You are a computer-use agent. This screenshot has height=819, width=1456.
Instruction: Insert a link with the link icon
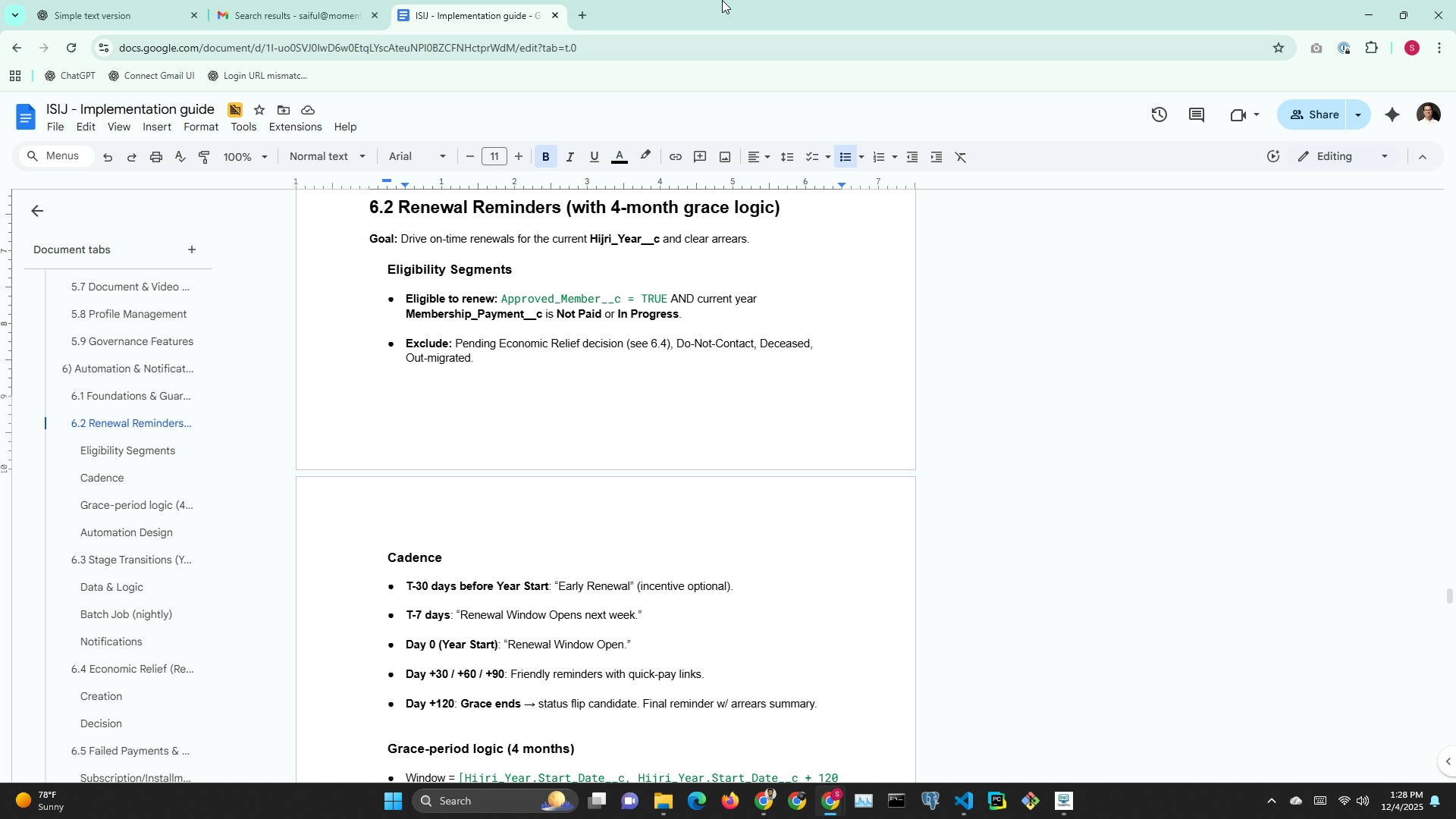click(675, 157)
